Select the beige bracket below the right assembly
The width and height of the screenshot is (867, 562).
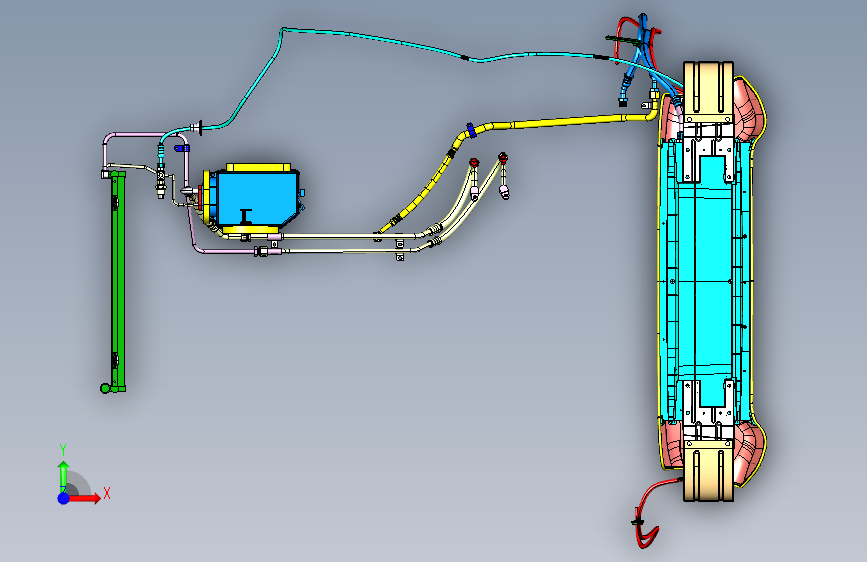coord(708,473)
